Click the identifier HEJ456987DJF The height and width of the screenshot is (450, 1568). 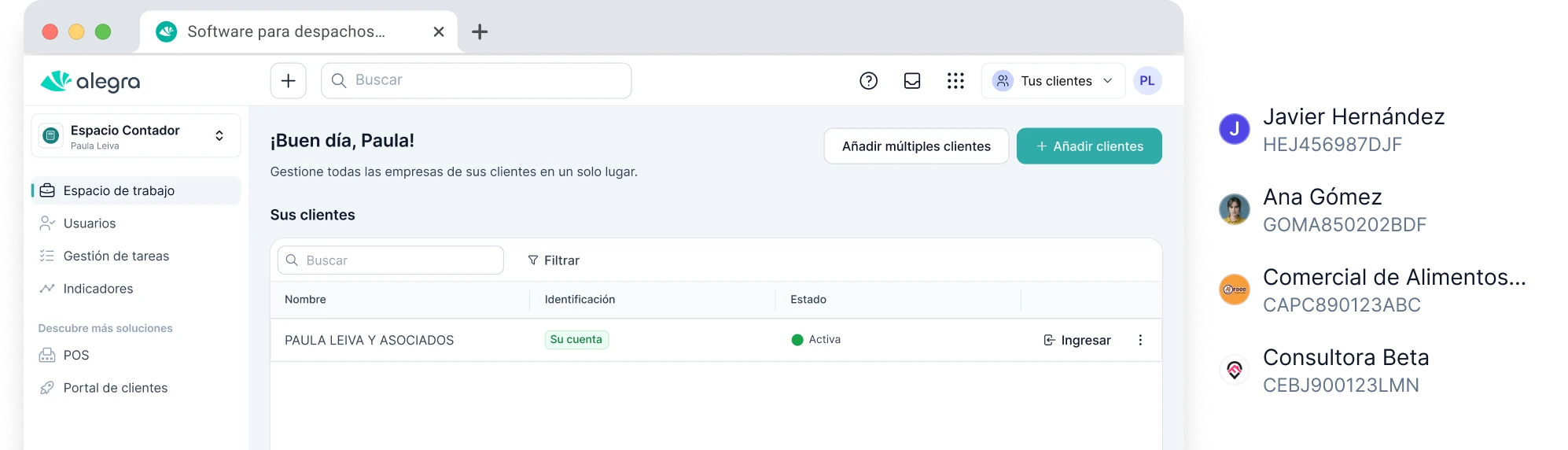1333,145
